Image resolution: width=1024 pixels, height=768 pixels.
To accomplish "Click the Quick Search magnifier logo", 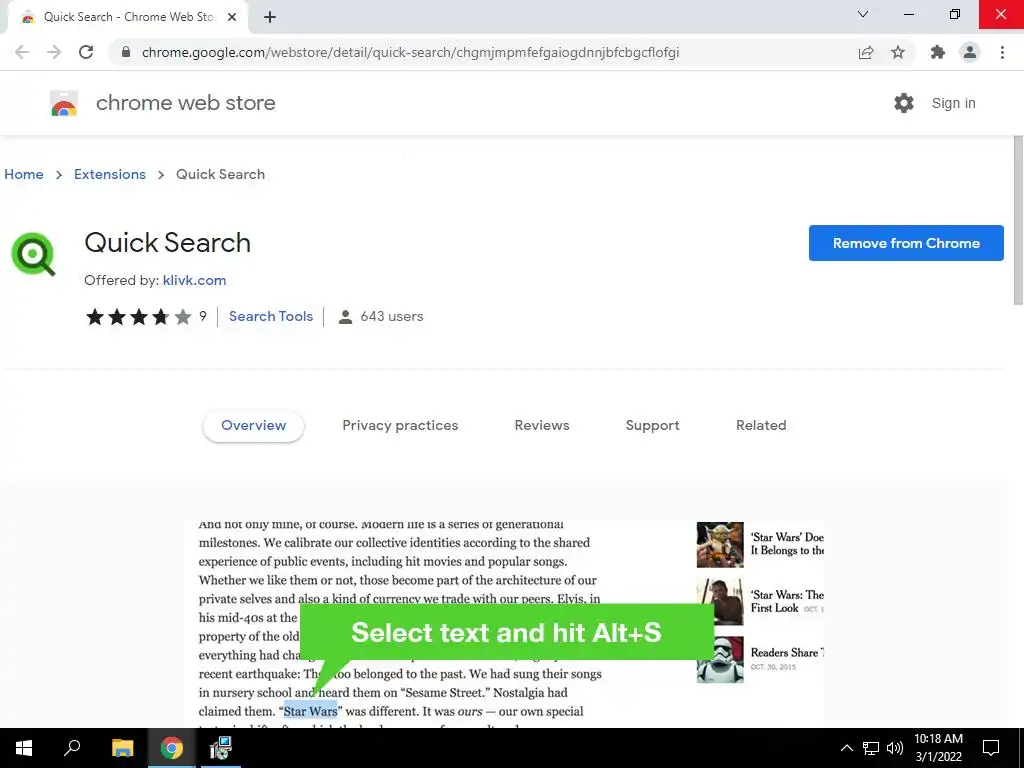I will (x=33, y=254).
